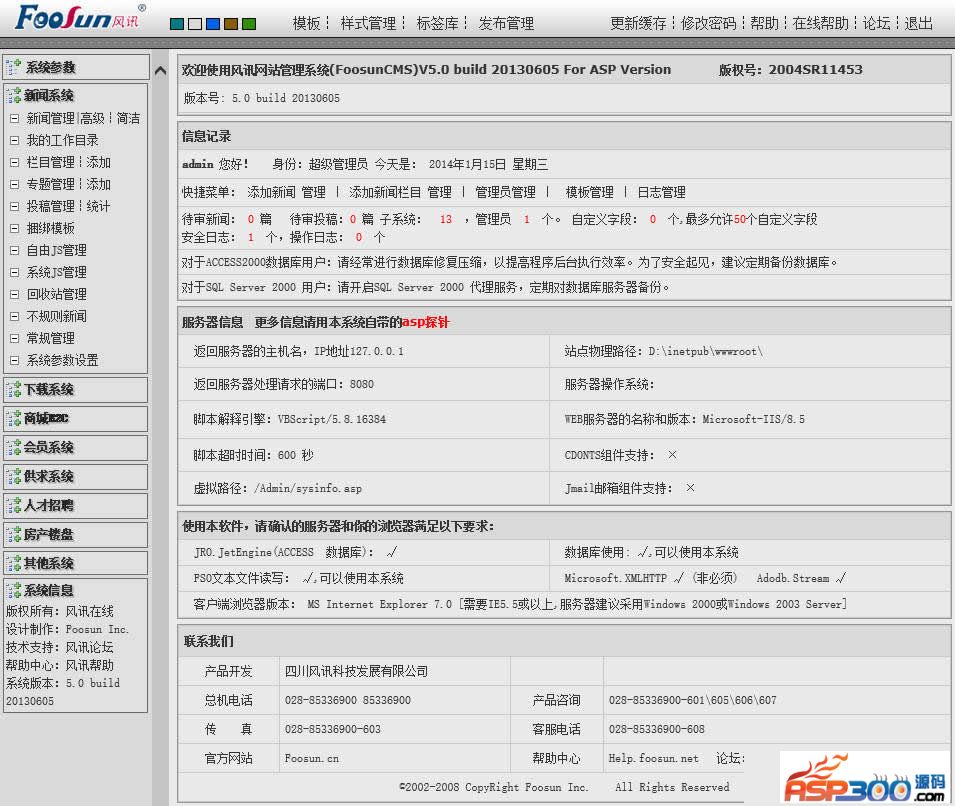
Task: Click 退出 to log out
Action: (918, 23)
